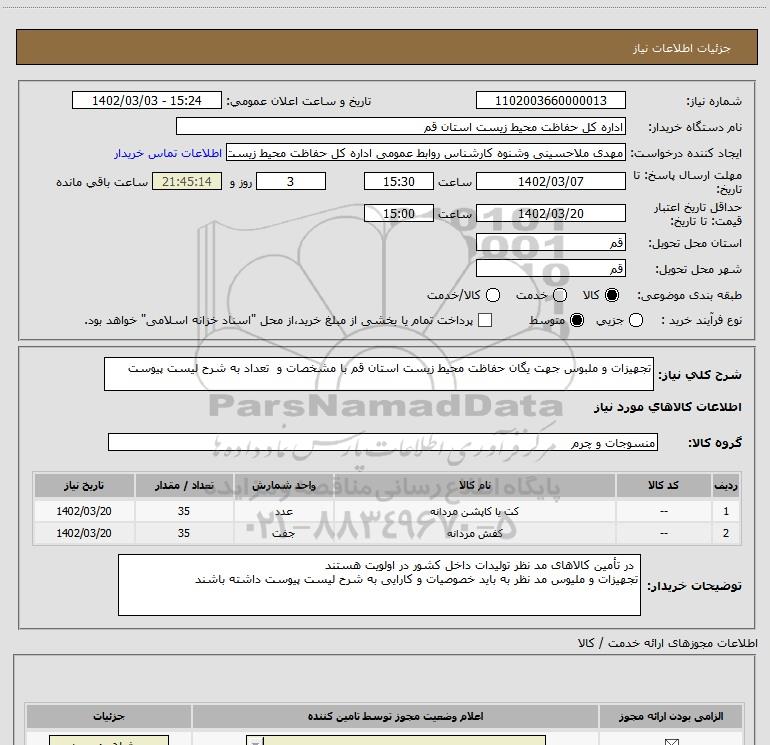The image size is (770, 745).
Task: Click the request creator name field
Action: pyautogui.click(x=425, y=153)
